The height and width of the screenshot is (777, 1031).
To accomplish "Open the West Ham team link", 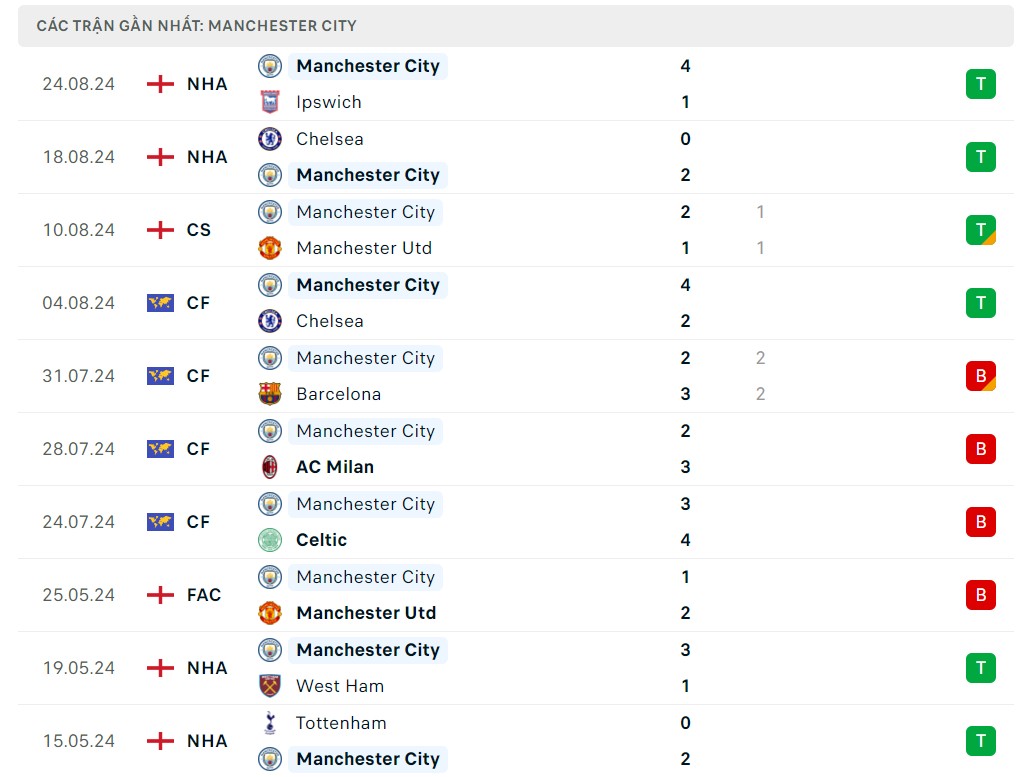I will coord(340,686).
